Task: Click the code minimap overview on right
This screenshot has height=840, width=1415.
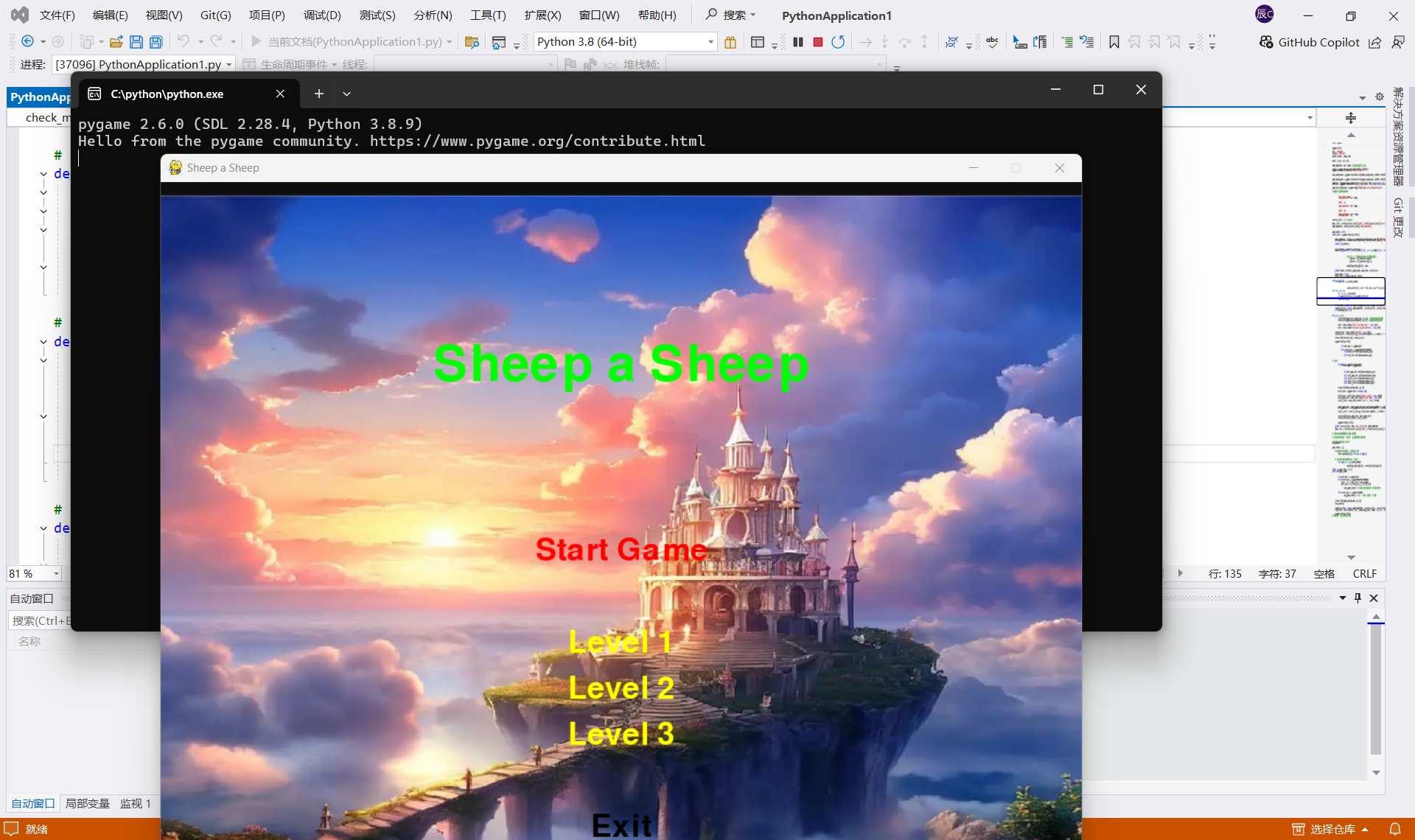Action: coord(1350,332)
